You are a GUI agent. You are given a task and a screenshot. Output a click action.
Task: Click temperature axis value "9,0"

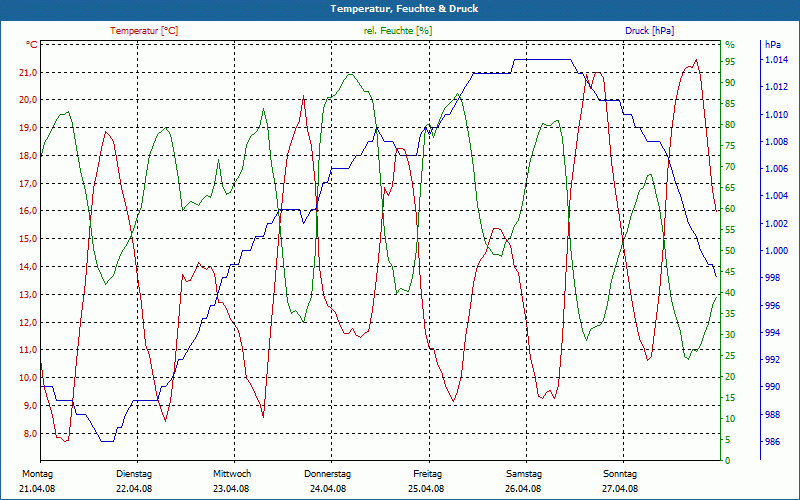[31, 406]
